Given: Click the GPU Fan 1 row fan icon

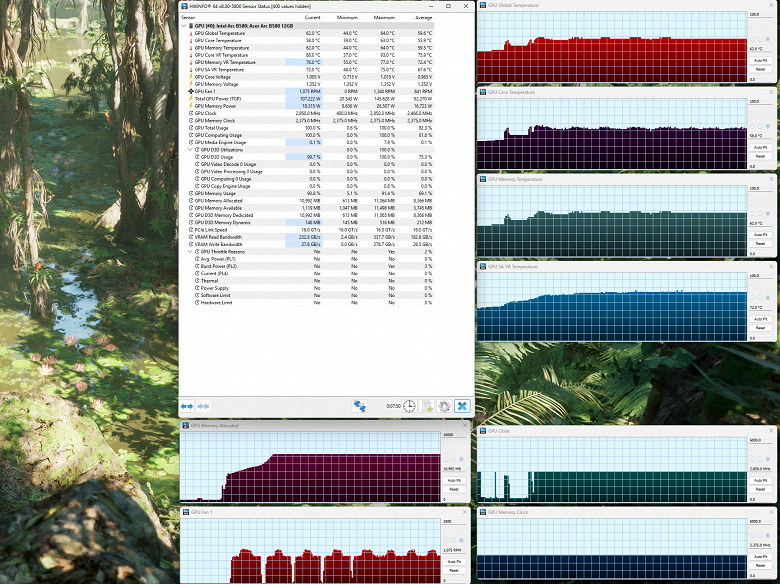Looking at the screenshot, I should (191, 92).
